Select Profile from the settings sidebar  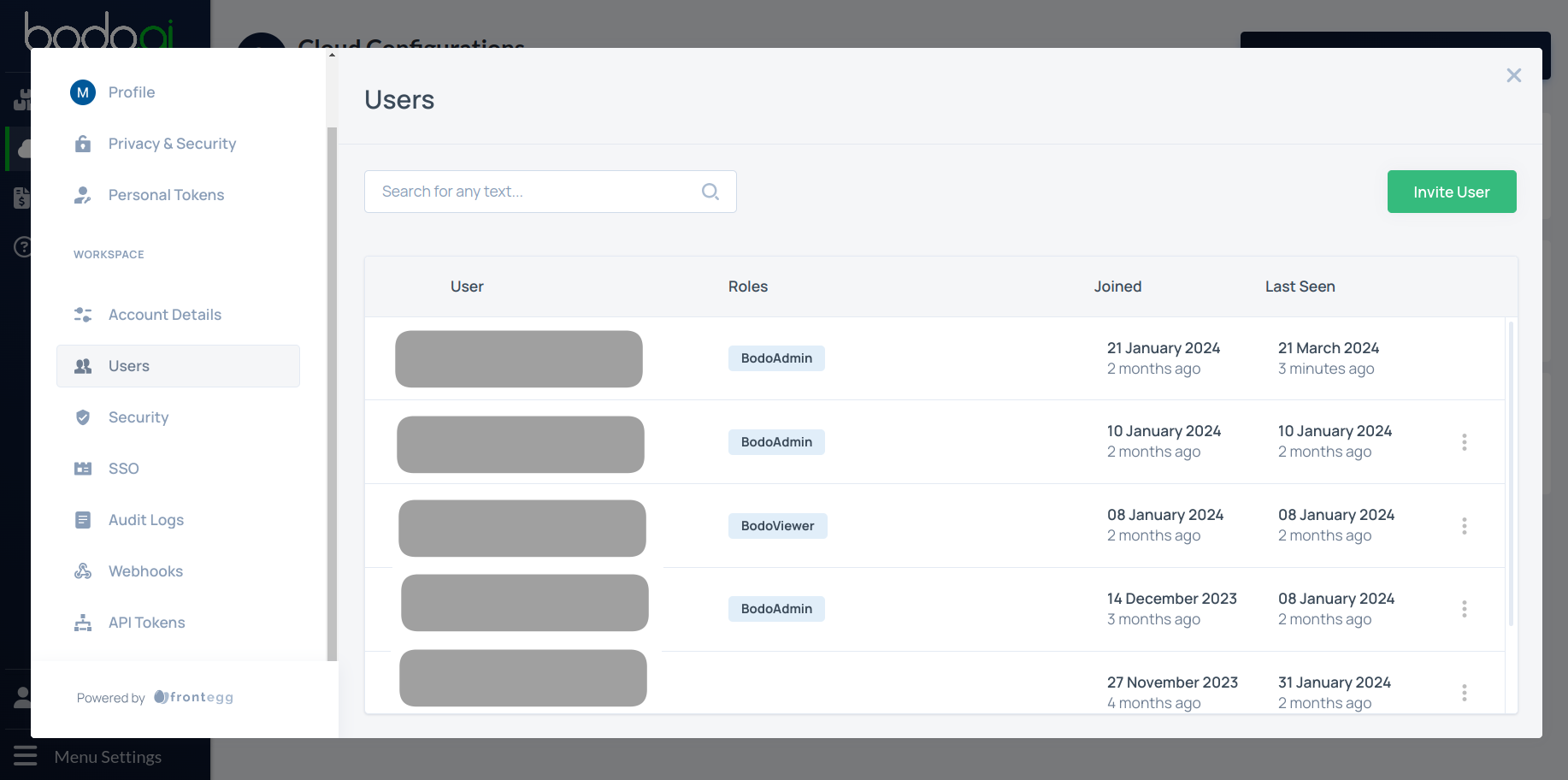[132, 92]
